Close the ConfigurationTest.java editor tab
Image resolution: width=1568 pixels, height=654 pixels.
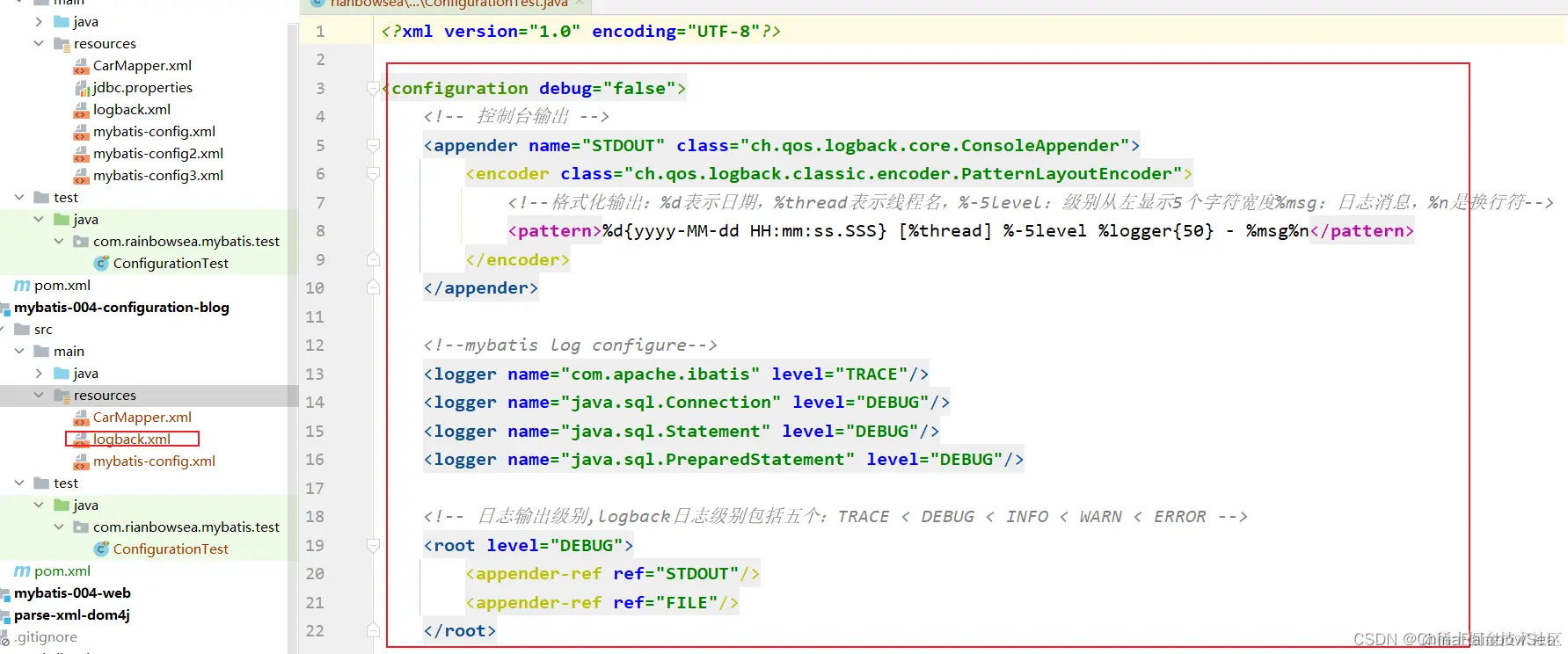click(x=580, y=4)
